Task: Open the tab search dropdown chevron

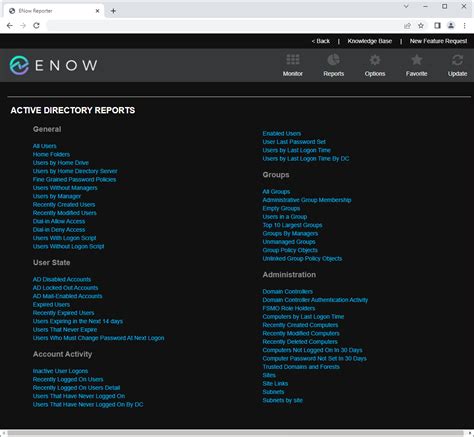Action: [406, 6]
